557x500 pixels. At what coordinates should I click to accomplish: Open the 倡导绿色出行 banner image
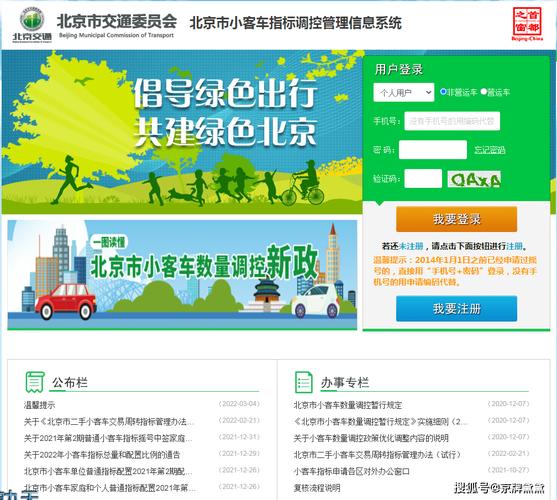click(182, 132)
